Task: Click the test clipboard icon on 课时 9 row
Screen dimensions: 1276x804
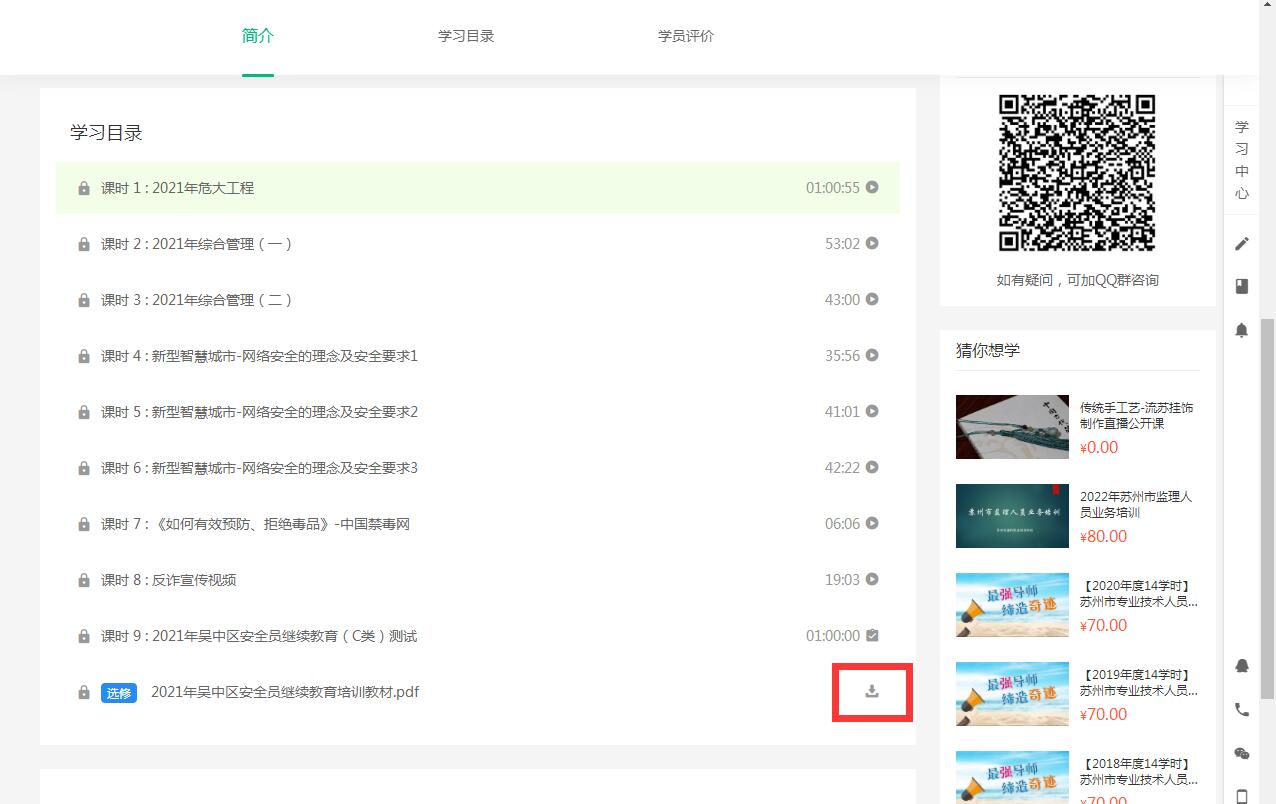Action: pyautogui.click(x=872, y=635)
